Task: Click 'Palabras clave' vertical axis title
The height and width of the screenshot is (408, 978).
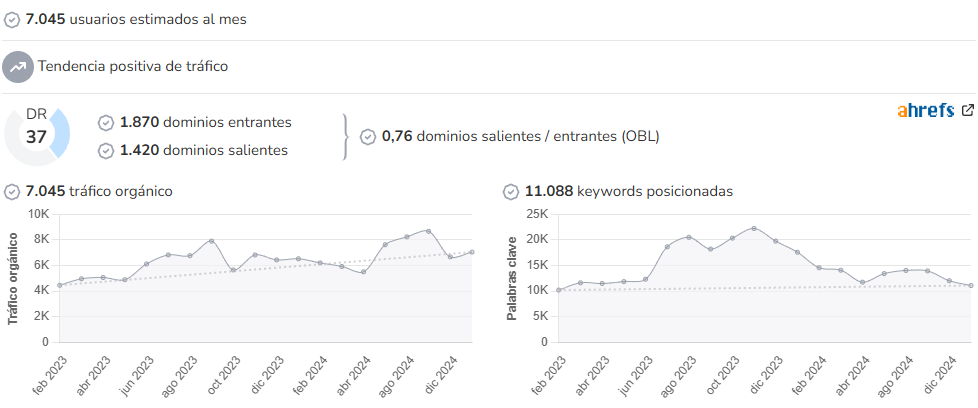Action: tap(511, 278)
